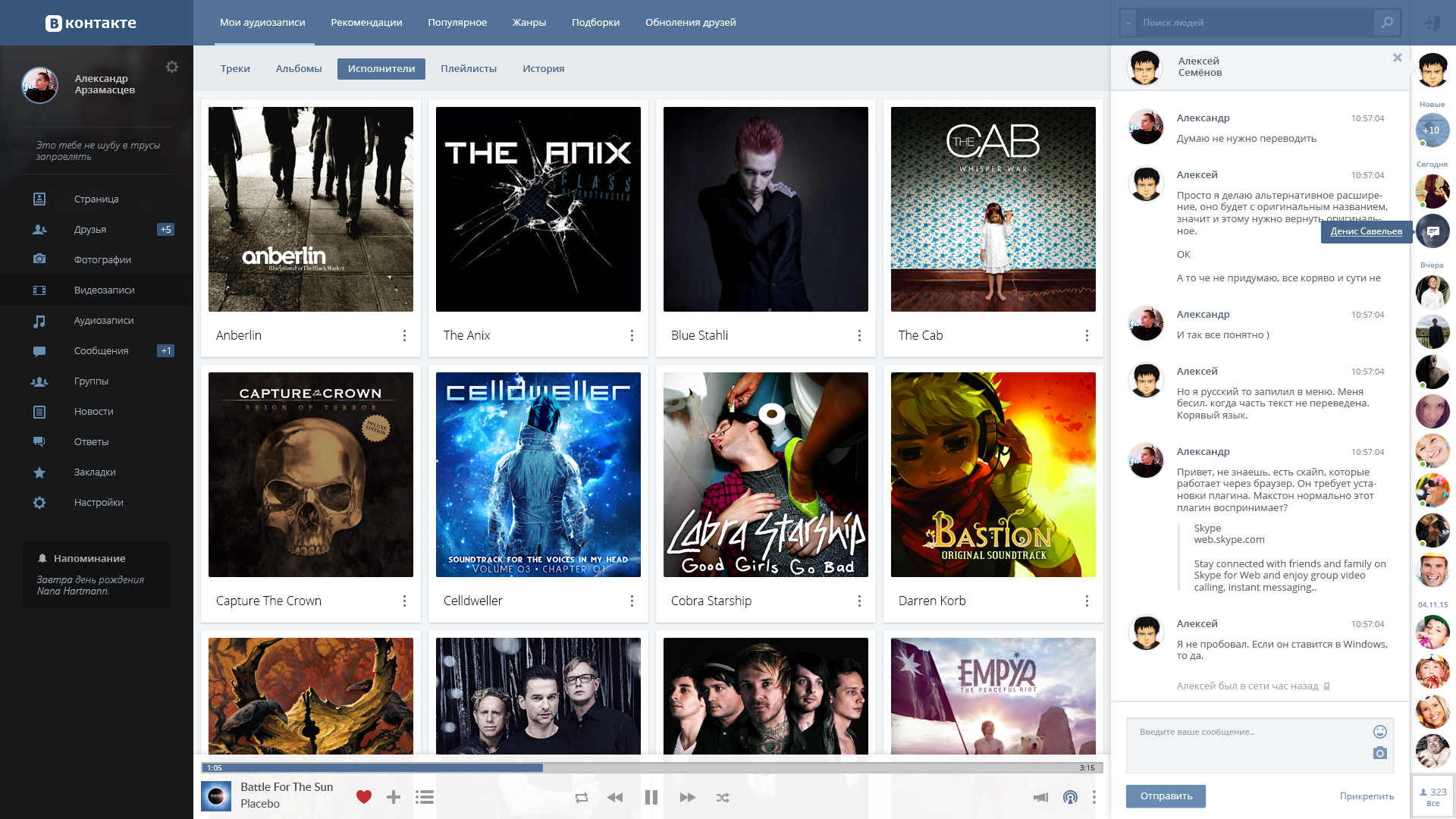Open options menu for The Anix
The image size is (1456, 819).
coord(632,335)
